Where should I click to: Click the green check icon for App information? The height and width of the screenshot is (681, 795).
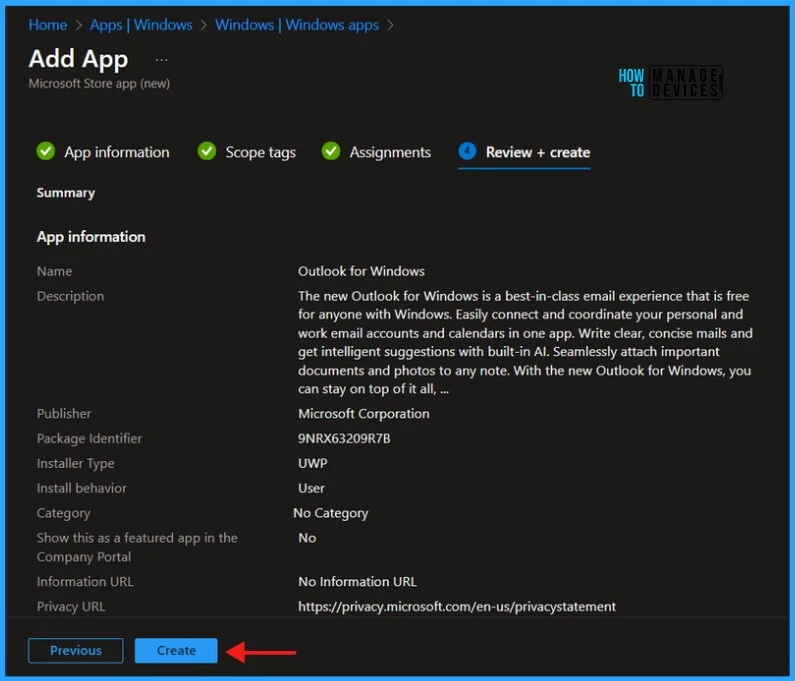(46, 151)
